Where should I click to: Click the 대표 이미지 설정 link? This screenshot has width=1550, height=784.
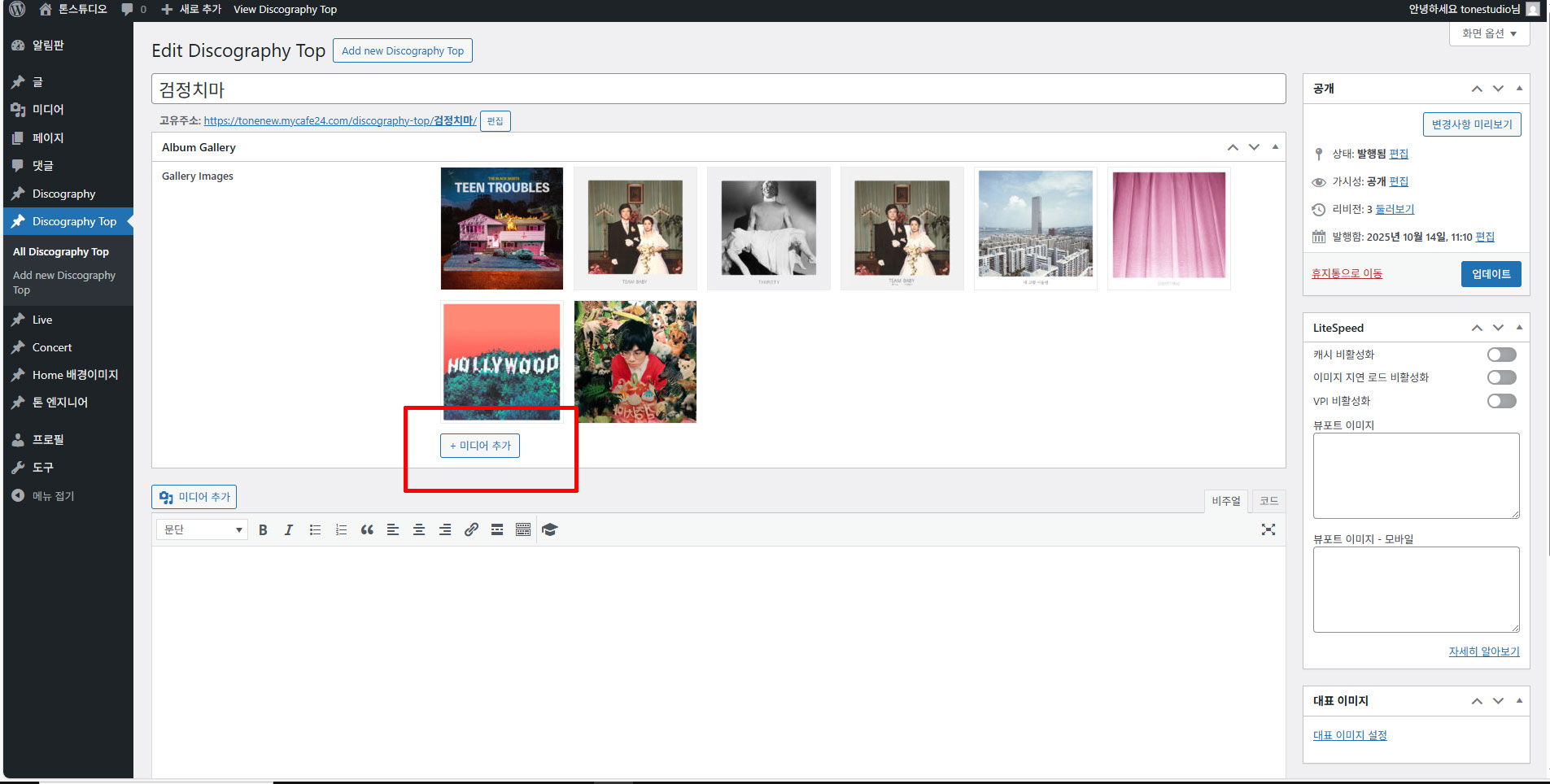[1350, 735]
